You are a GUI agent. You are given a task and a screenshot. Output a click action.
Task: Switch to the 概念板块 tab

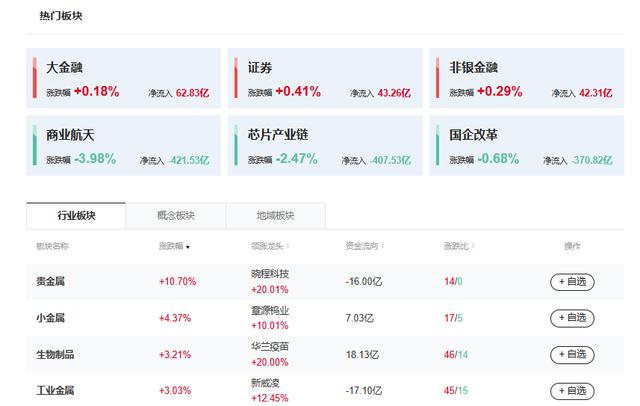coord(176,215)
